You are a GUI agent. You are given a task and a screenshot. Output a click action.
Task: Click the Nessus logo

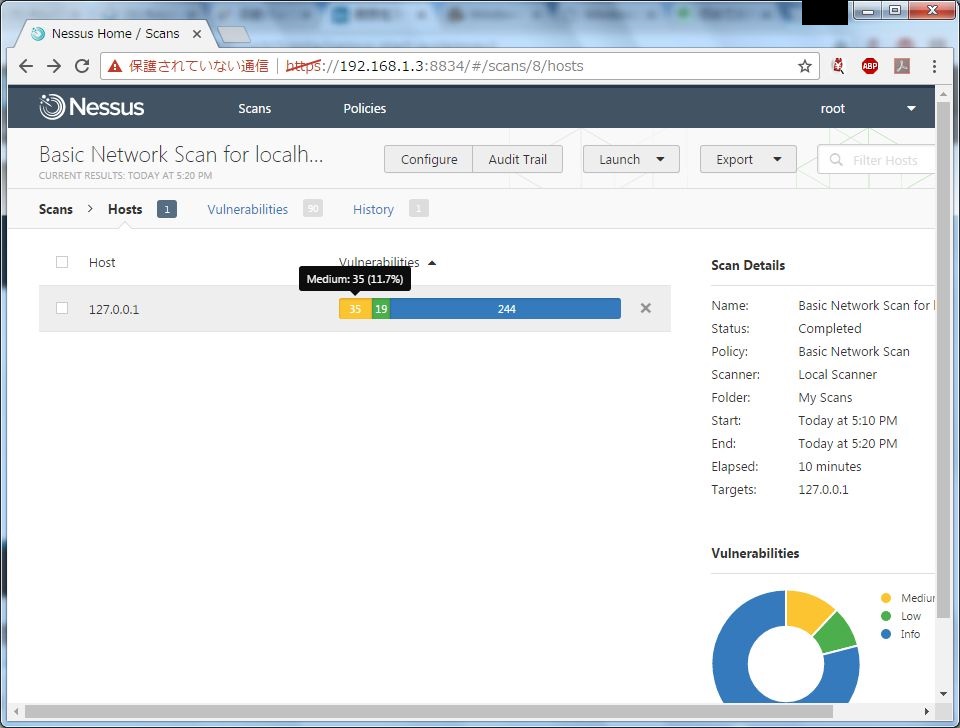click(x=92, y=107)
